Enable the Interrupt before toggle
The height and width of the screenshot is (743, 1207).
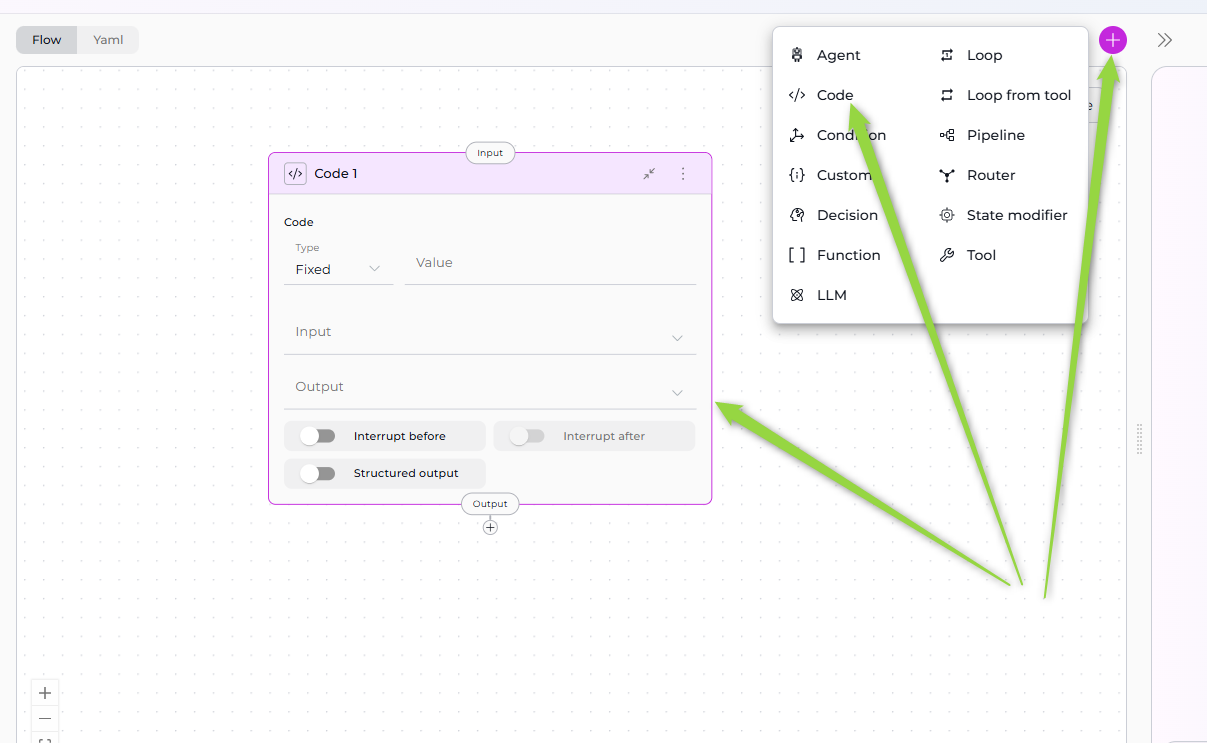click(x=318, y=436)
